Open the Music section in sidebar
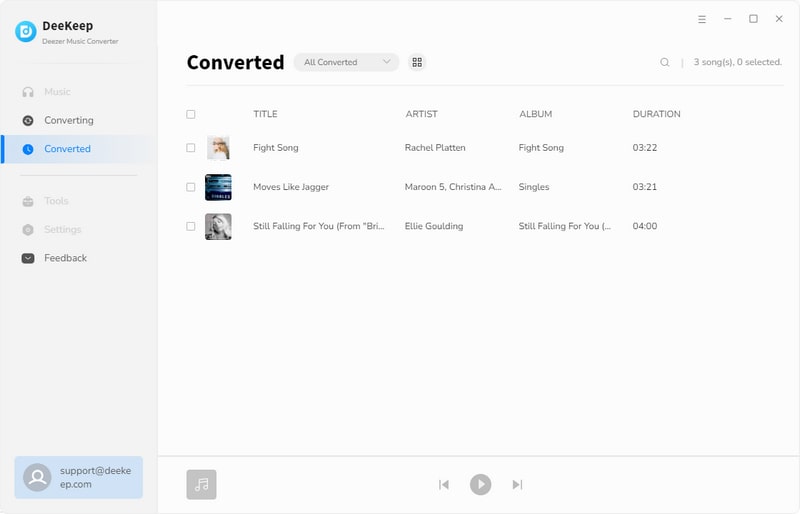 click(57, 92)
